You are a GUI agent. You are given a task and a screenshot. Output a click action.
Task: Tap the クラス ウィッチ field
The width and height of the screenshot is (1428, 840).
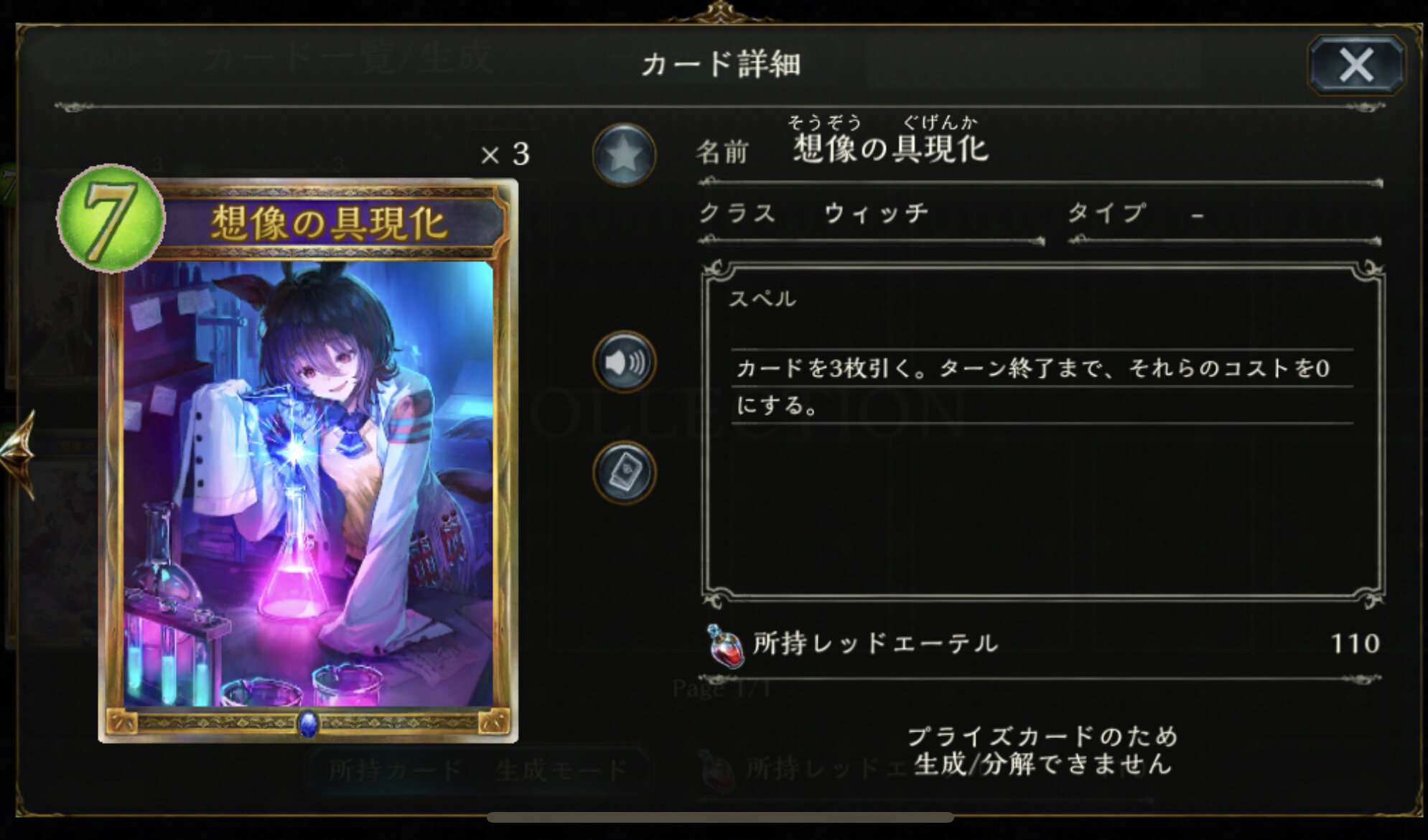coord(870,214)
